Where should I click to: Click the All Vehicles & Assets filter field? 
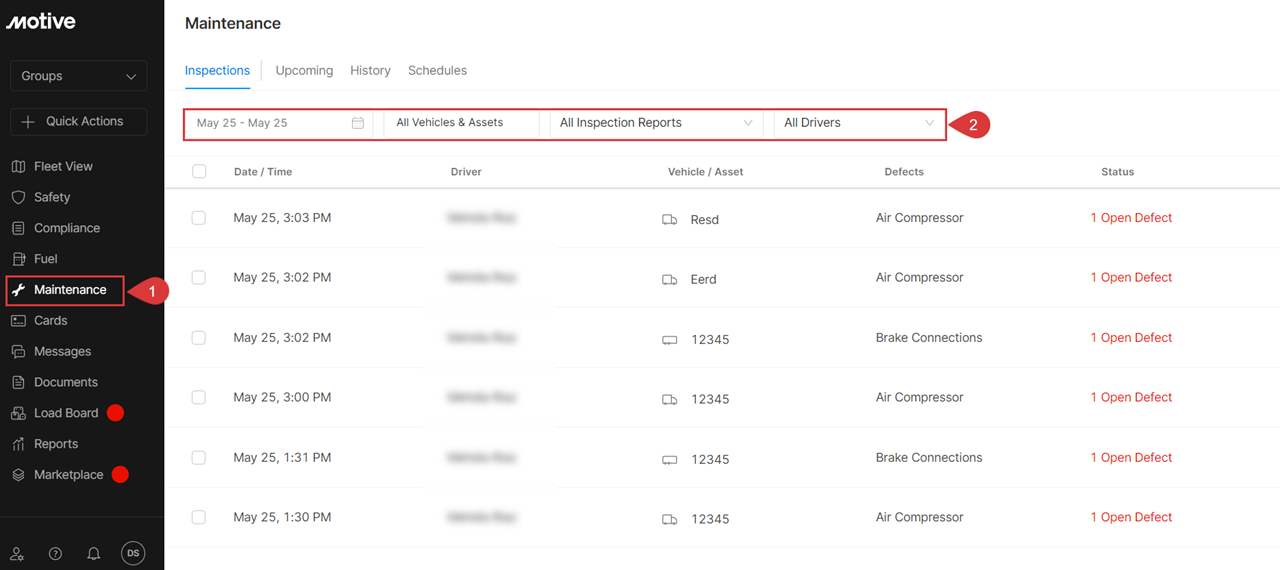[461, 123]
